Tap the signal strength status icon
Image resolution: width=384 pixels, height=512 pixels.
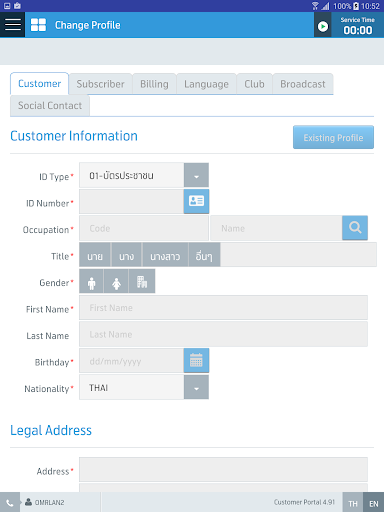(x=325, y=6)
